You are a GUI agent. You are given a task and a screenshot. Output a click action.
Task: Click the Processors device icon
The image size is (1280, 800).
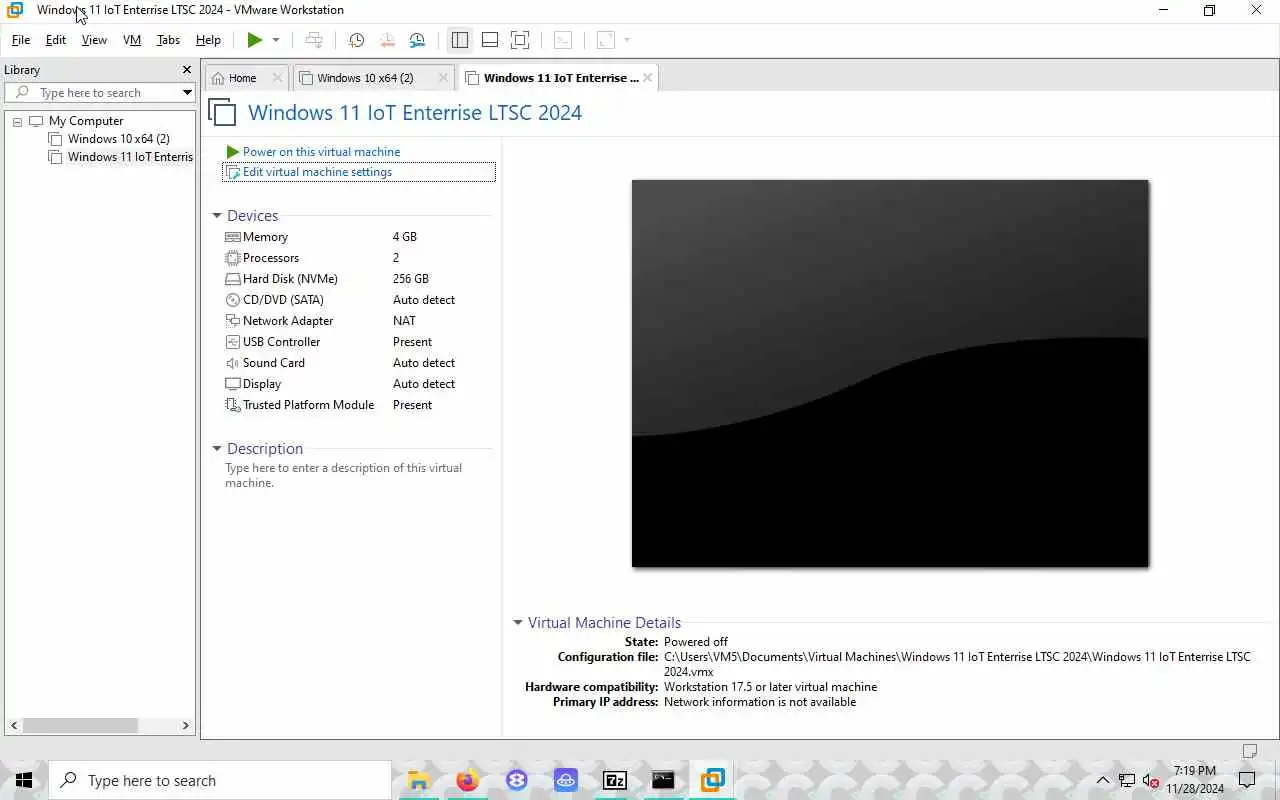pos(233,258)
